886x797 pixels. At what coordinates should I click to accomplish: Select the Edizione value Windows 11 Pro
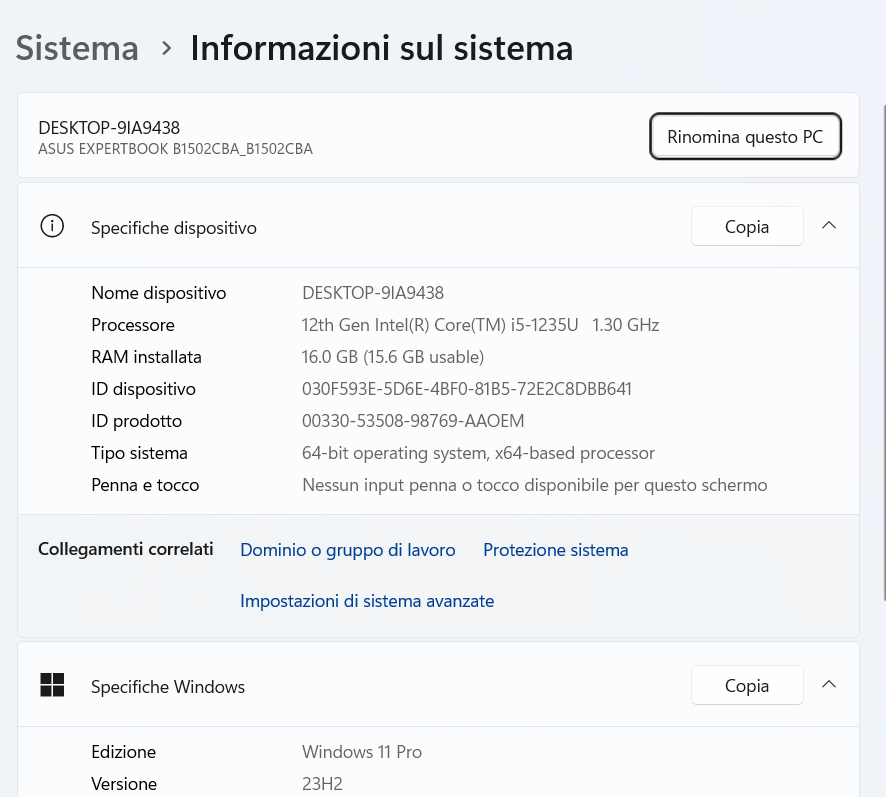point(362,752)
